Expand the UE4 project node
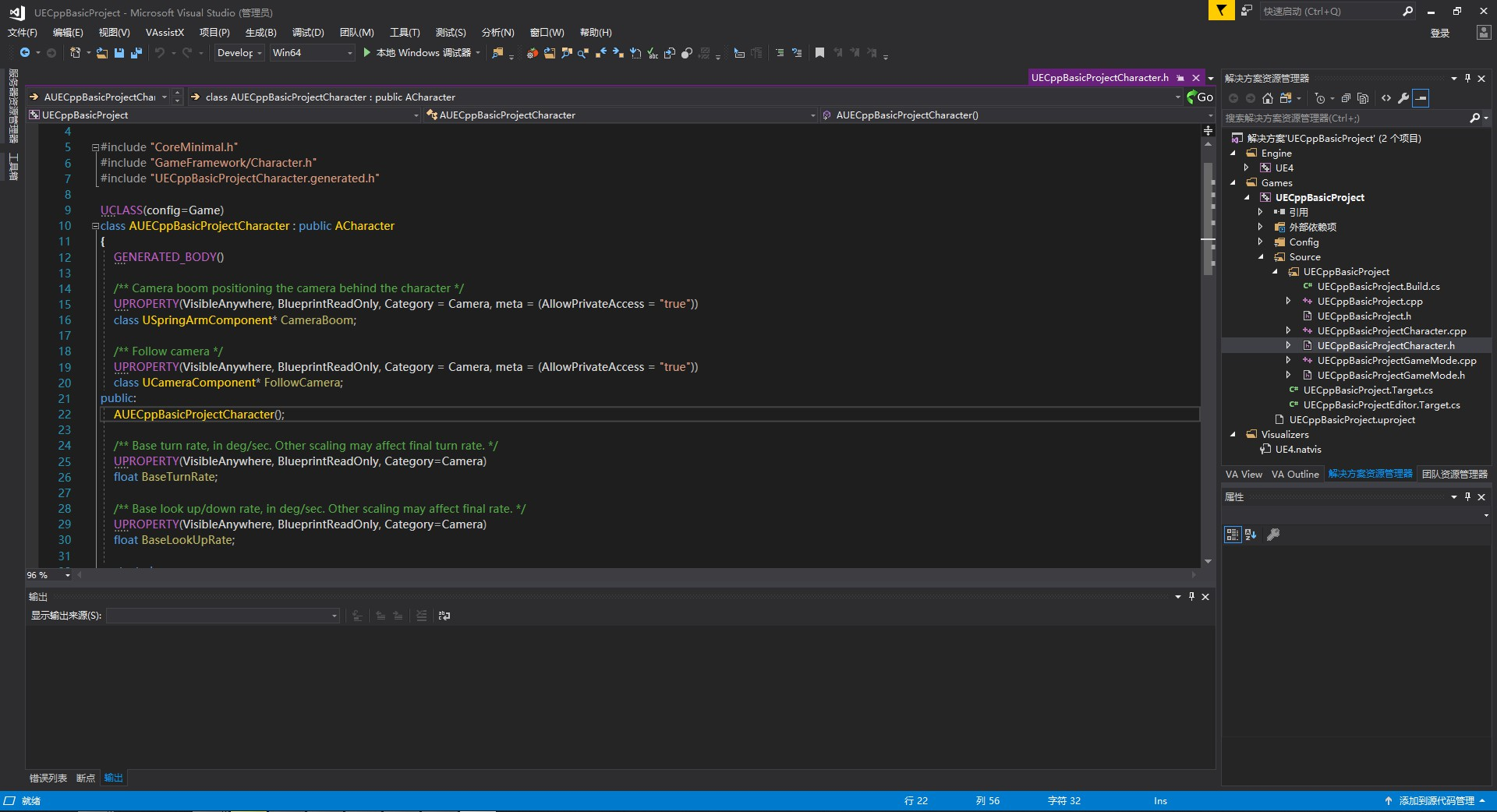The height and width of the screenshot is (812, 1497). (1247, 168)
